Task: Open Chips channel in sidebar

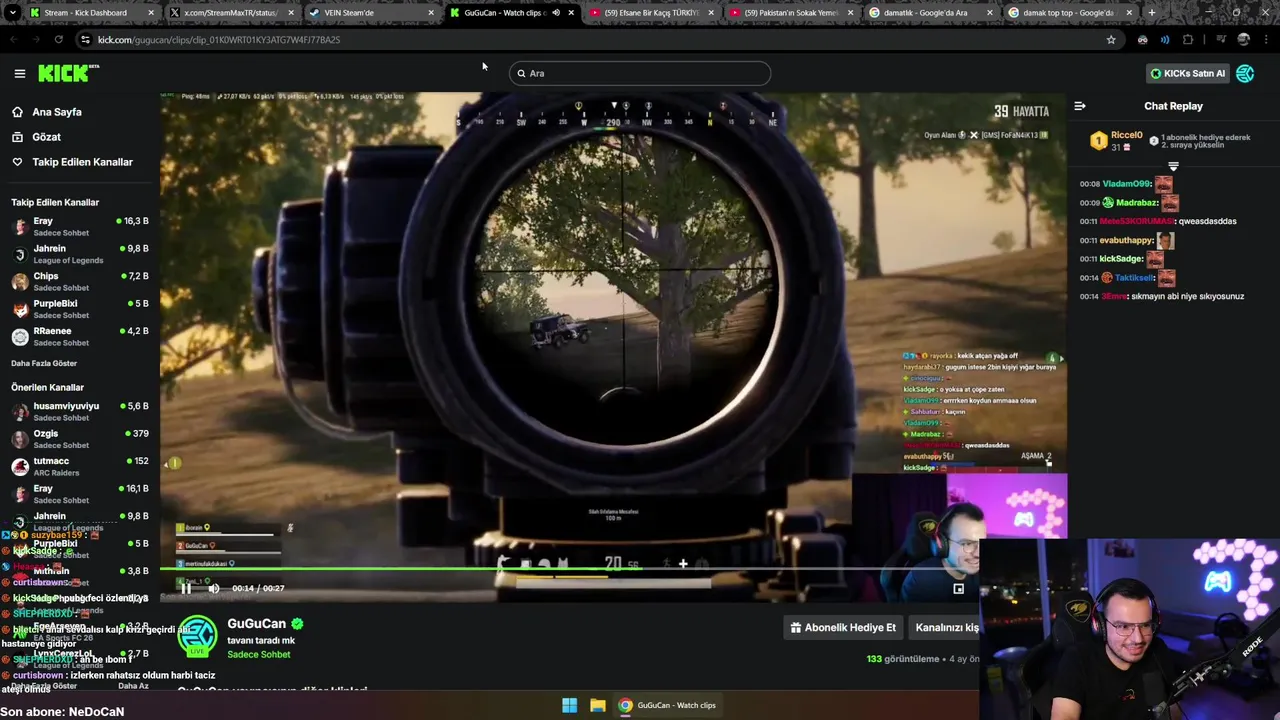Action: (80, 281)
